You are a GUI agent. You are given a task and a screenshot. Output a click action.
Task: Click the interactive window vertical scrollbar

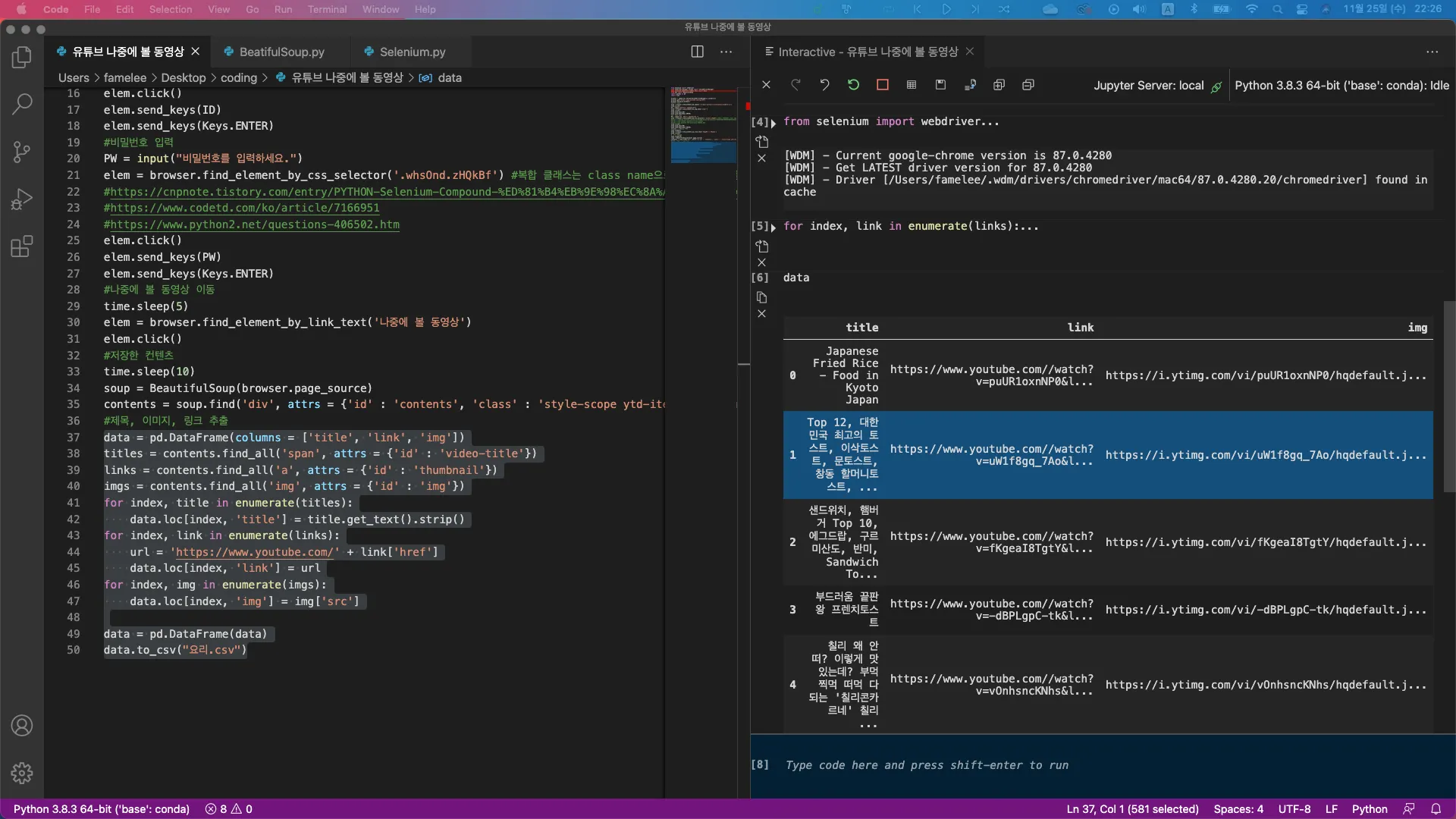click(x=1449, y=398)
